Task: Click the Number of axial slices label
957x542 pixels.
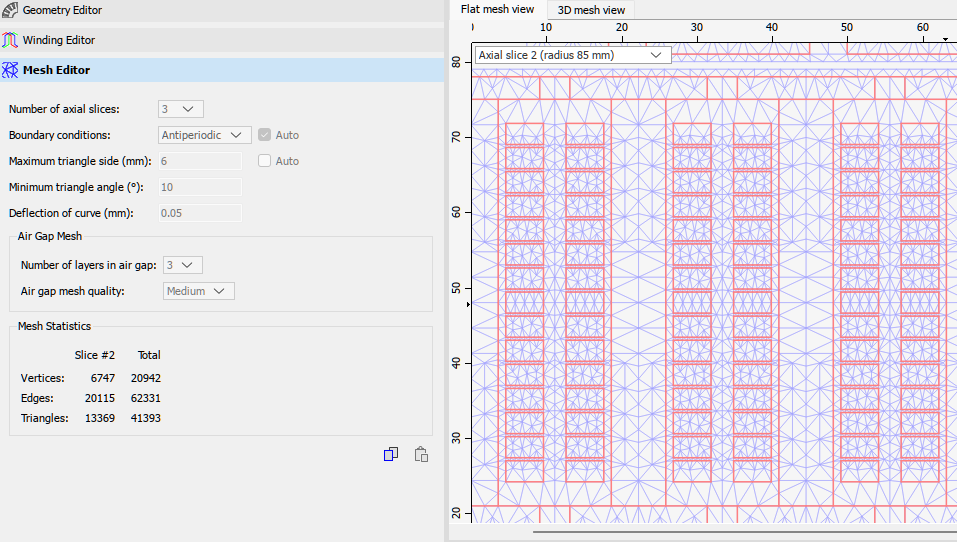Action: coord(64,109)
